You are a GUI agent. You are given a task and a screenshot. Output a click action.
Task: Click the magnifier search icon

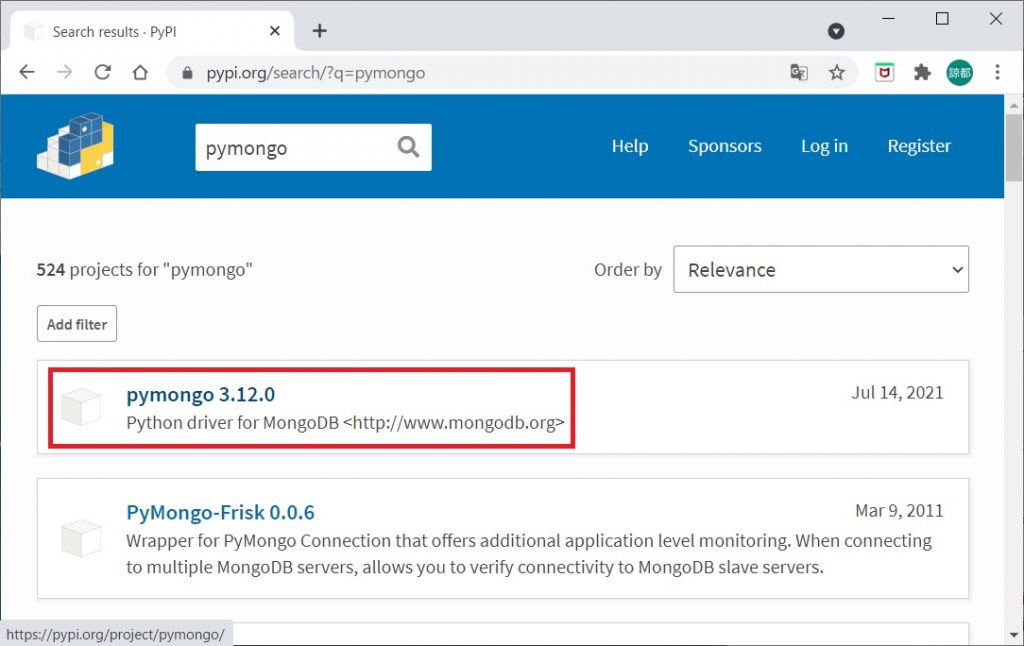click(x=408, y=147)
